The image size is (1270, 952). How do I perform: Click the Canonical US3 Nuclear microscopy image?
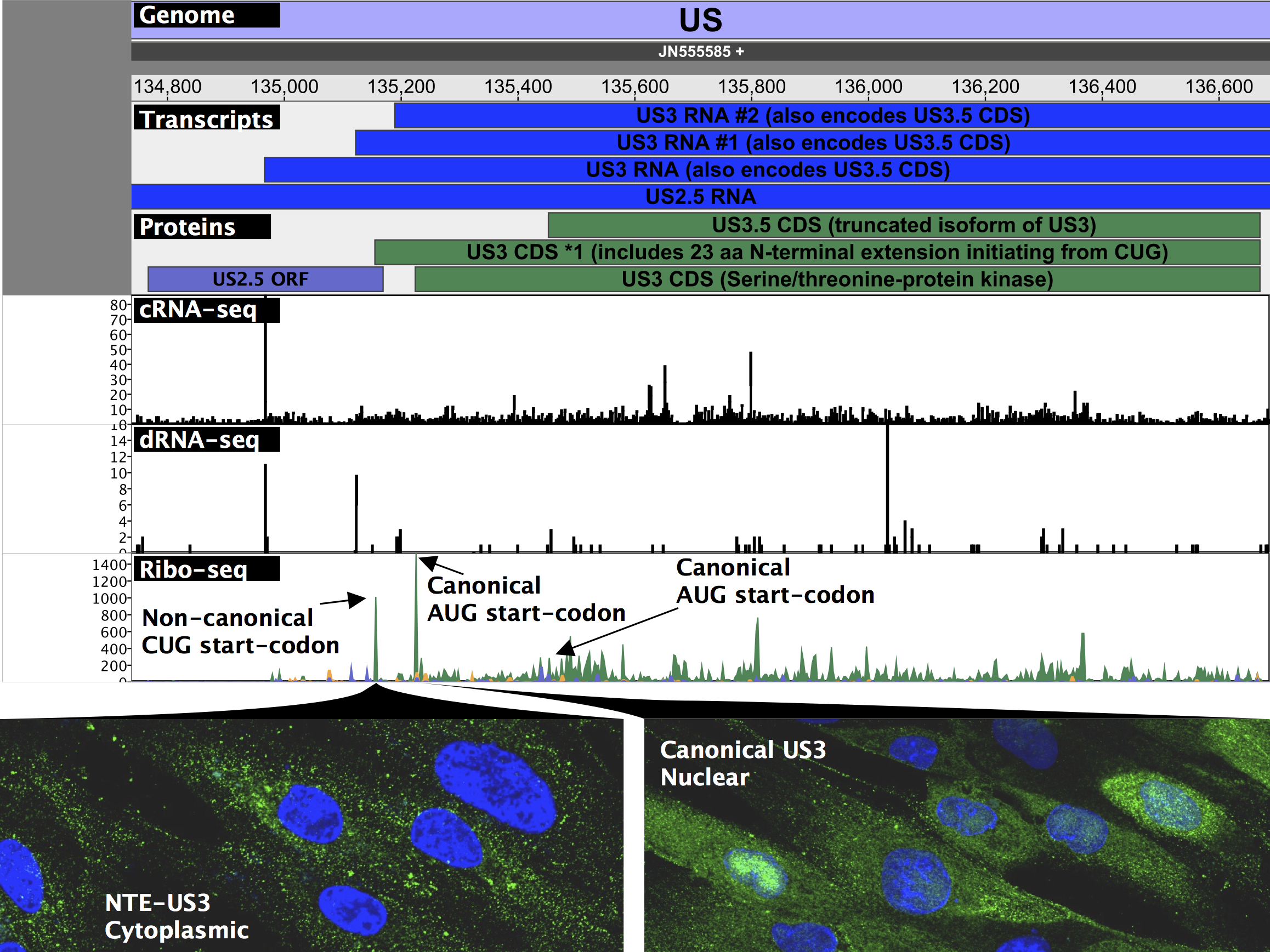956,835
